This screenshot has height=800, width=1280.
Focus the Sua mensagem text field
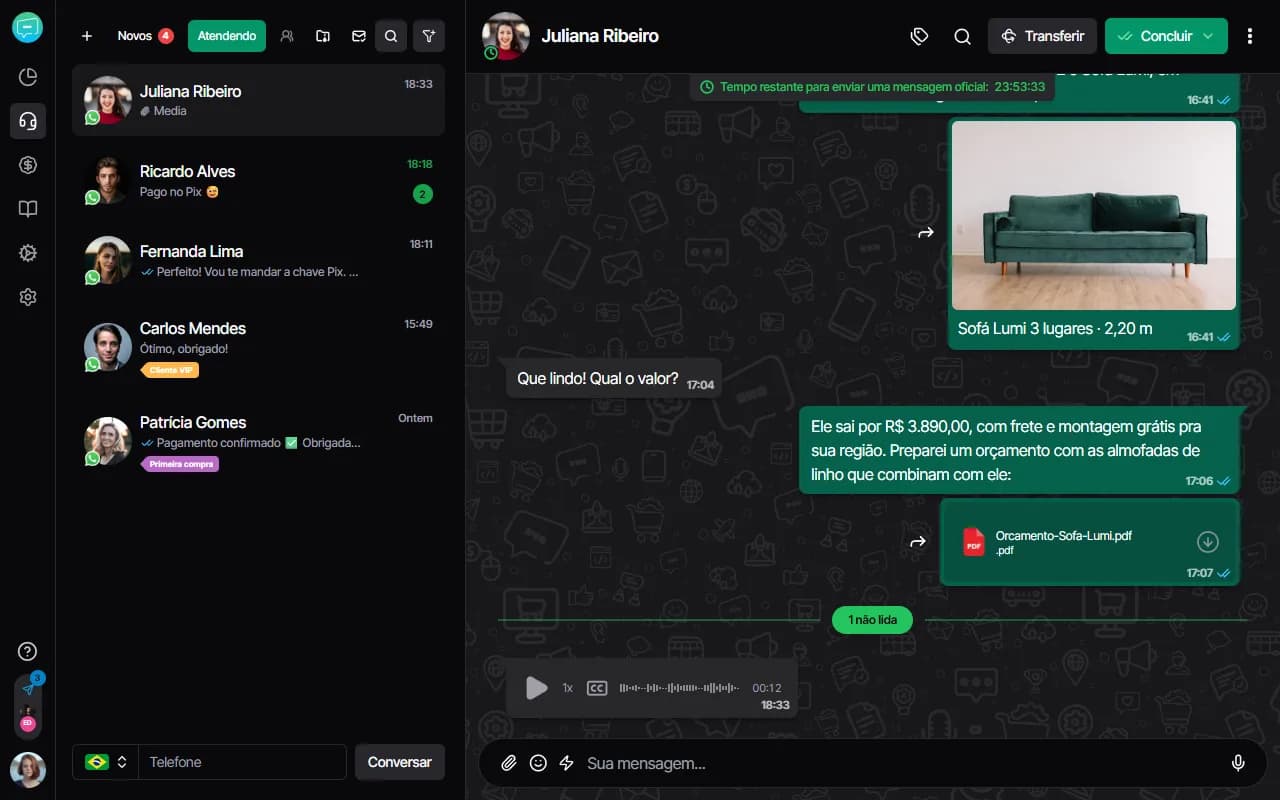click(x=900, y=763)
